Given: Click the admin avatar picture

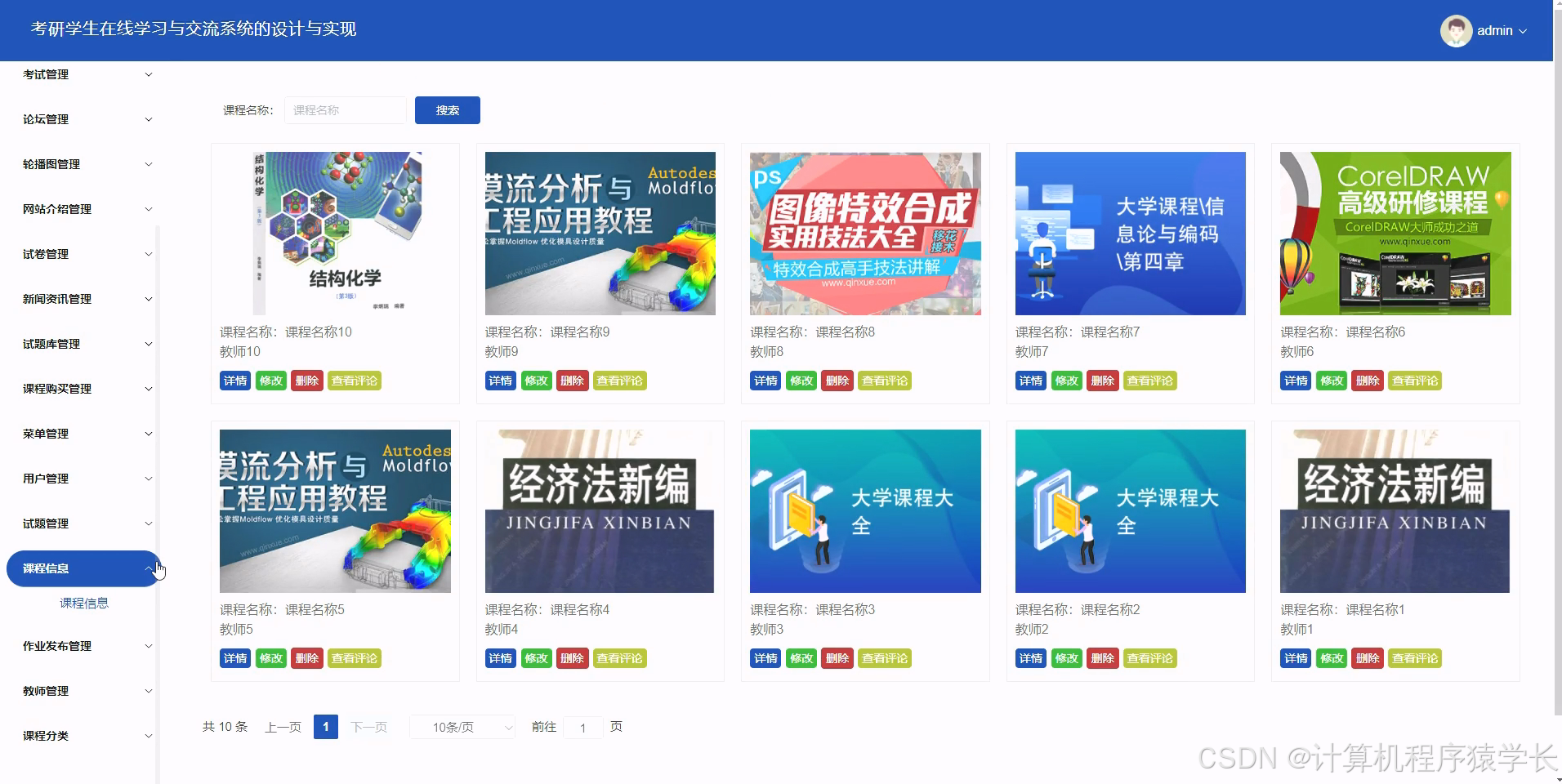Looking at the screenshot, I should point(1456,30).
